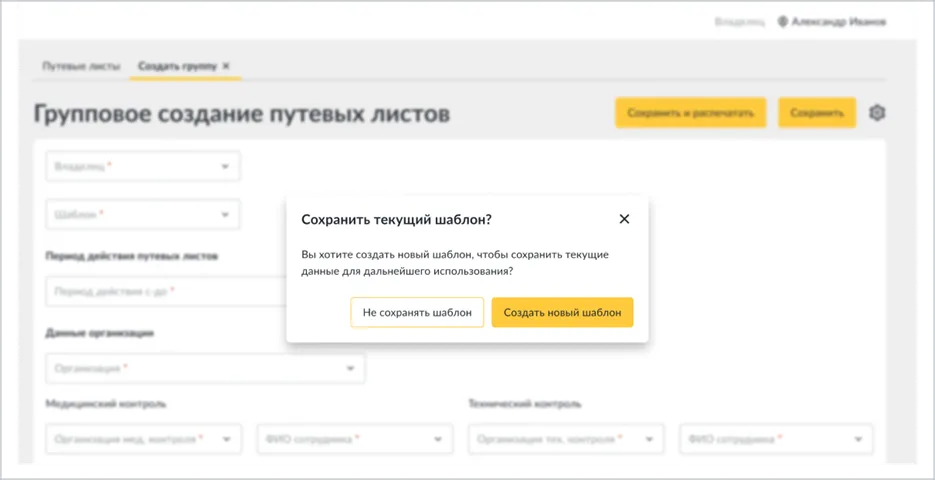Expand the "Владелец" dropdown
Viewport: 935px width, 480px height.
tap(143, 166)
